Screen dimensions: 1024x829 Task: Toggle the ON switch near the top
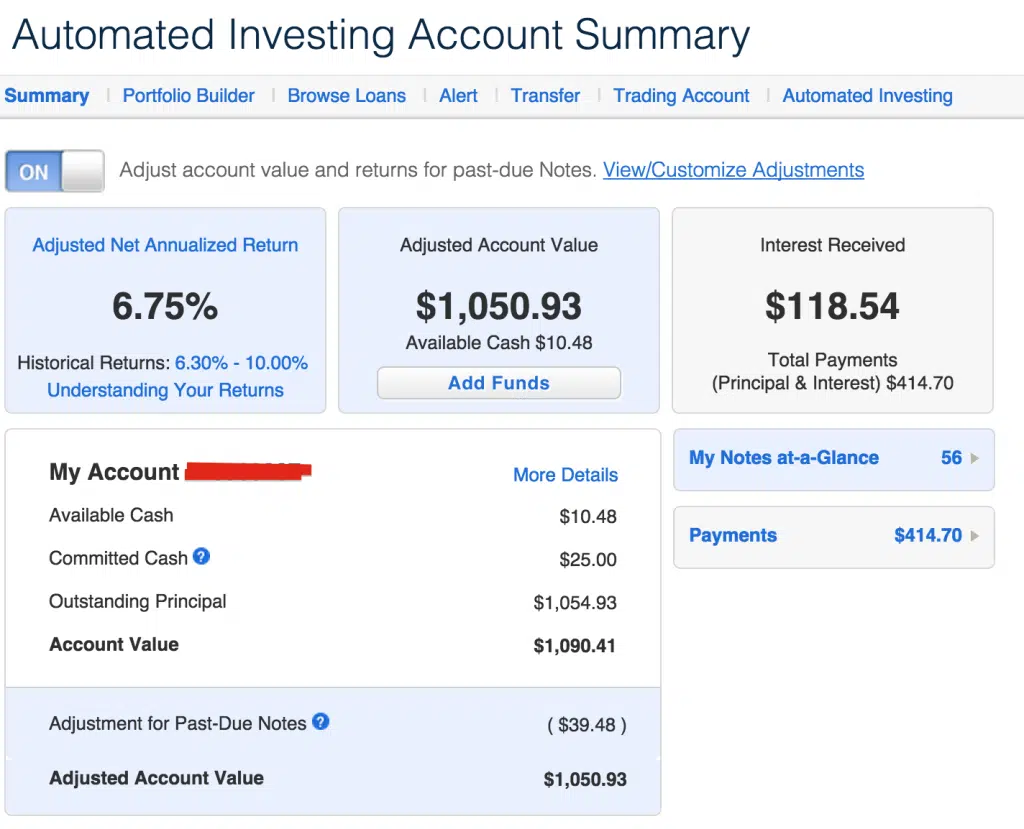[x=55, y=171]
